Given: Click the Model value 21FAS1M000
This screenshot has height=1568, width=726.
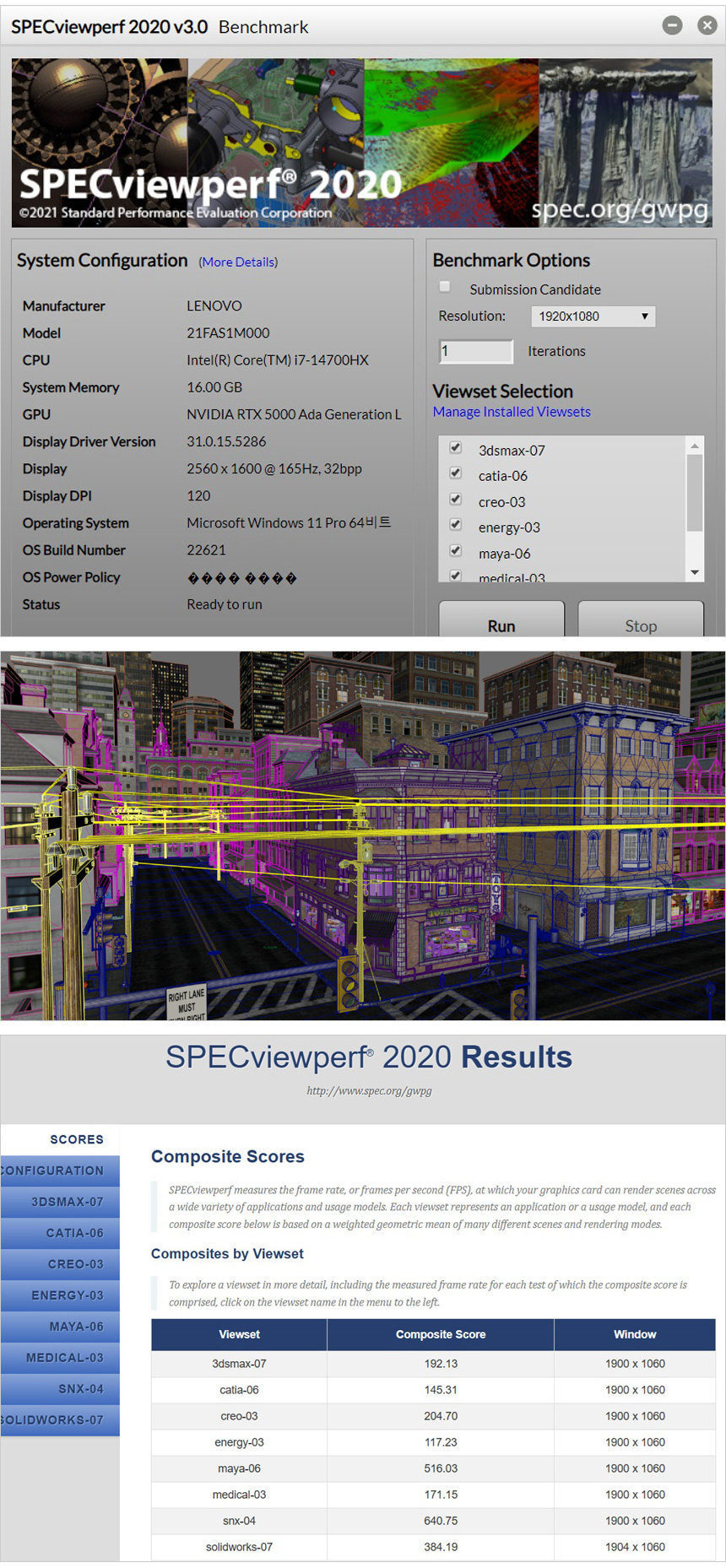Looking at the screenshot, I should [228, 333].
